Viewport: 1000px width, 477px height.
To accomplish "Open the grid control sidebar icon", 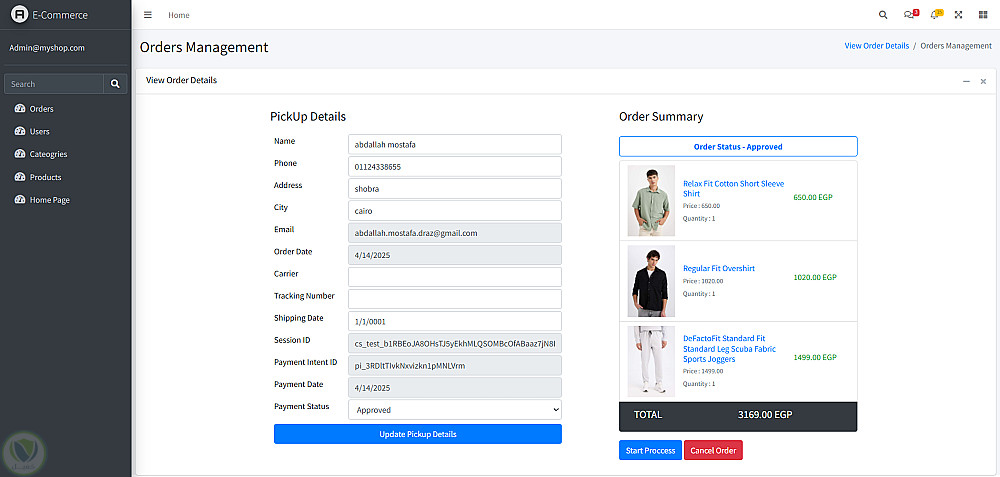I will click(983, 15).
